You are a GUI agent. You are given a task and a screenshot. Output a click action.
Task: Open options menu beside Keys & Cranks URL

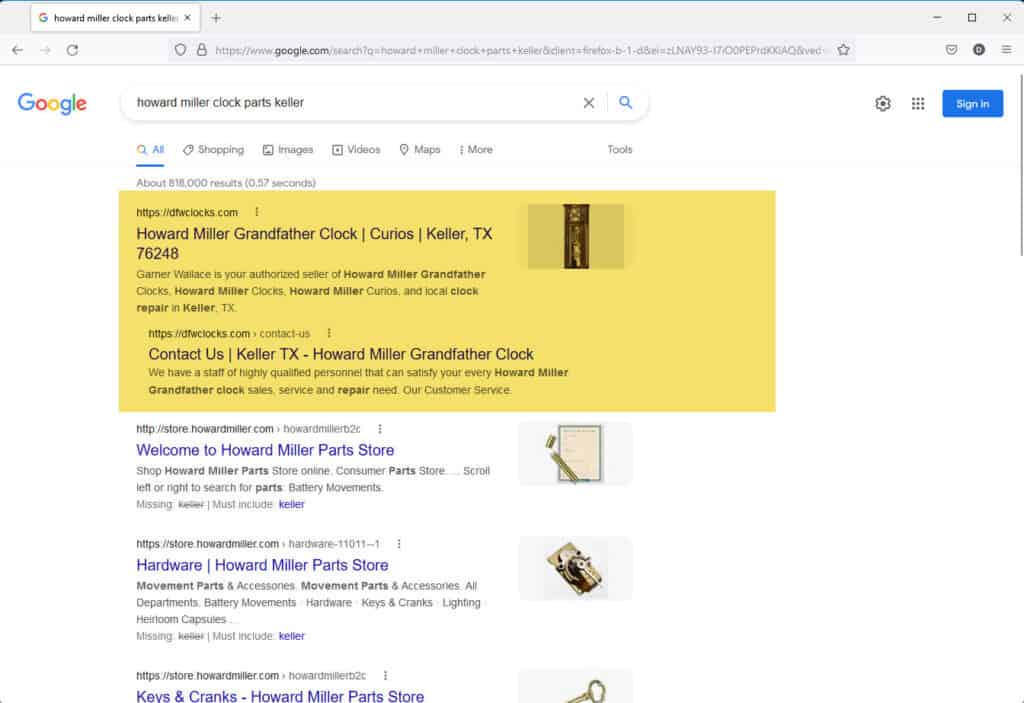tap(385, 676)
